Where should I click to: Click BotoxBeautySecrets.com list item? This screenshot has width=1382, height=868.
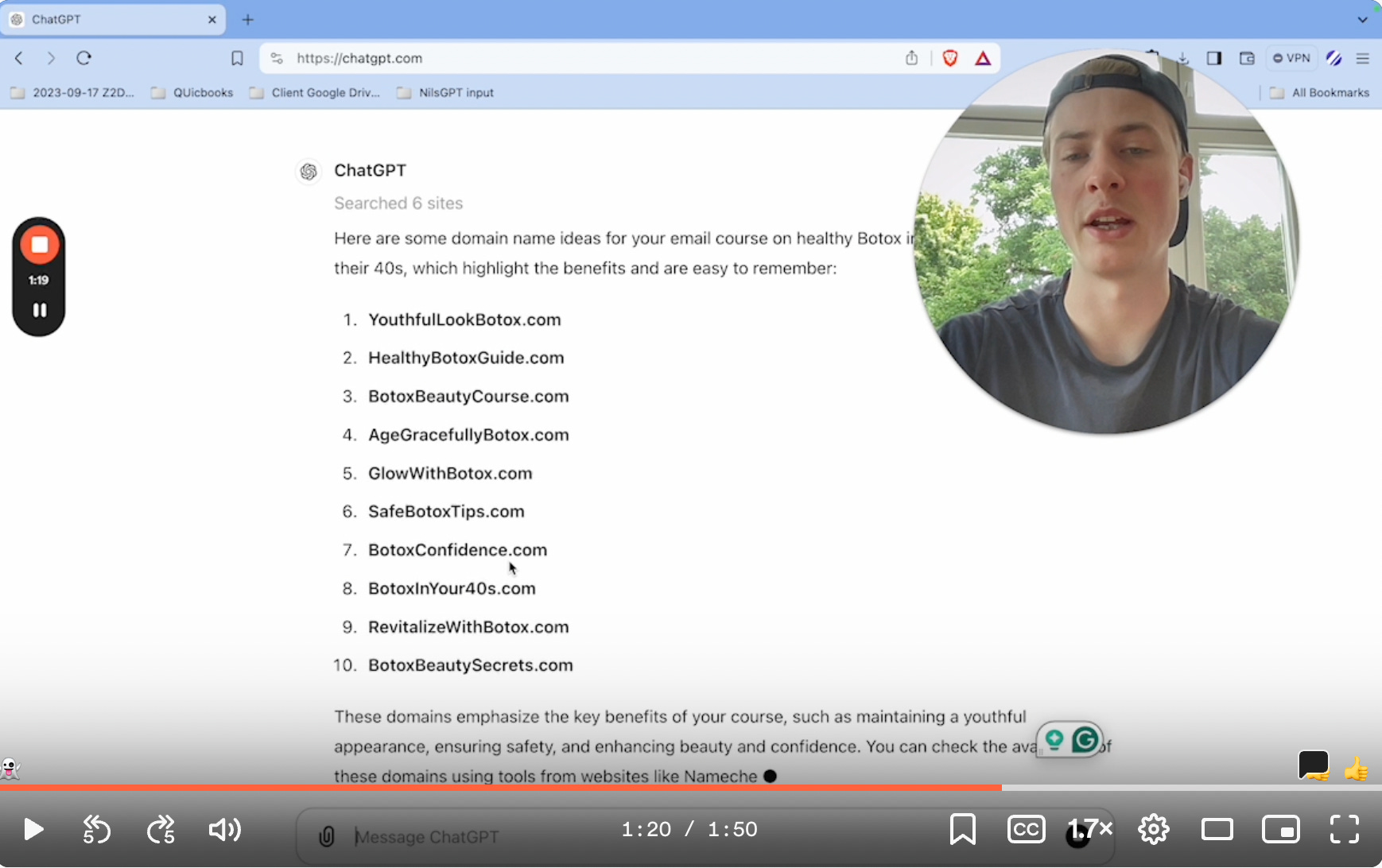pos(471,665)
